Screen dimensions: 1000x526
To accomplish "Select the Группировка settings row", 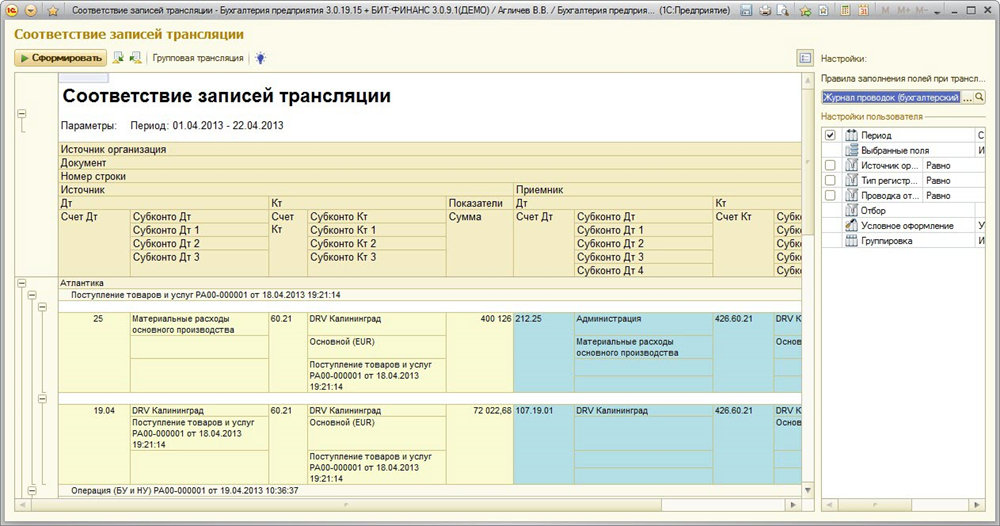I will tap(890, 241).
